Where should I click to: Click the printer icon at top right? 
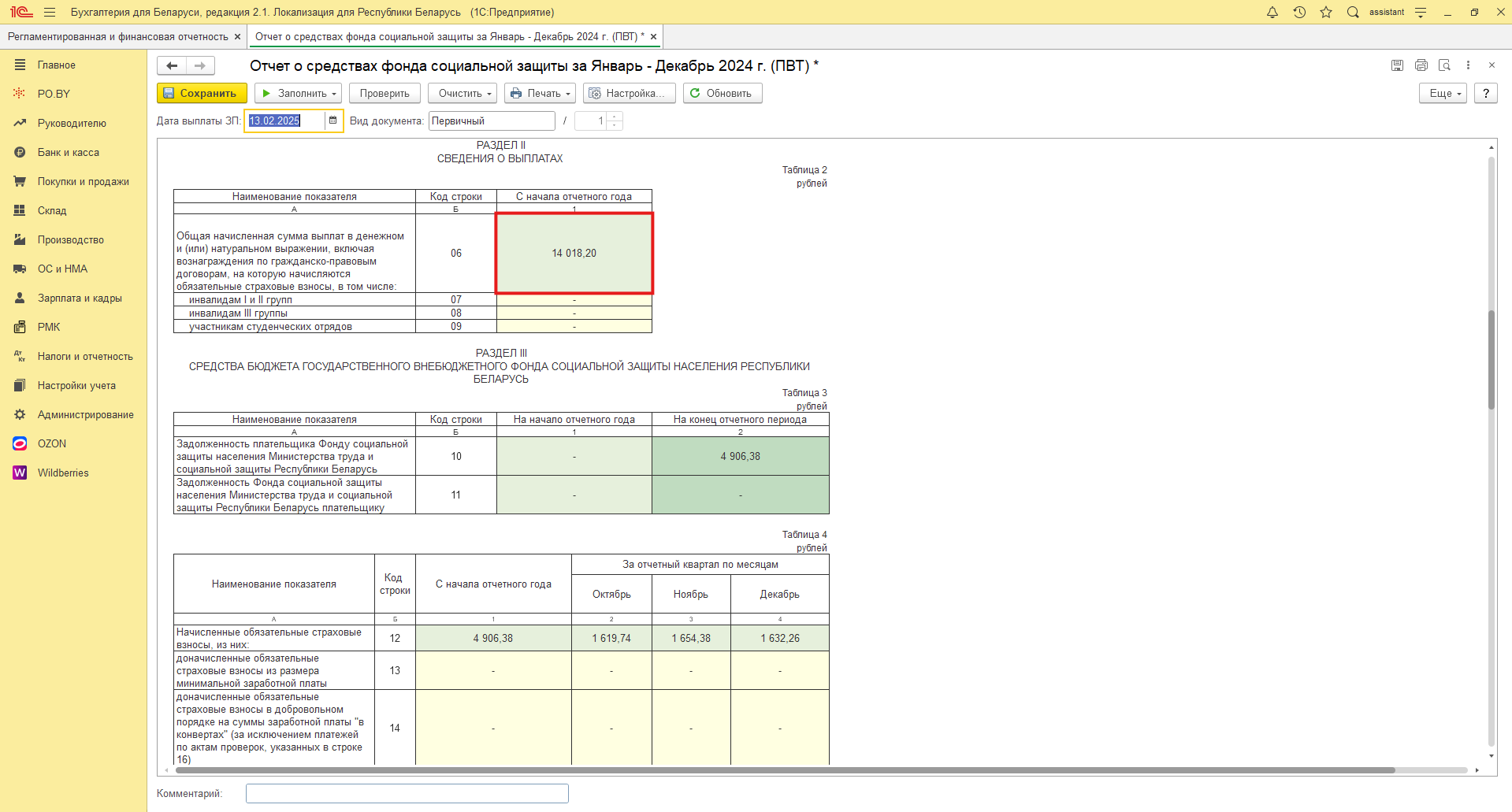tap(1421, 65)
